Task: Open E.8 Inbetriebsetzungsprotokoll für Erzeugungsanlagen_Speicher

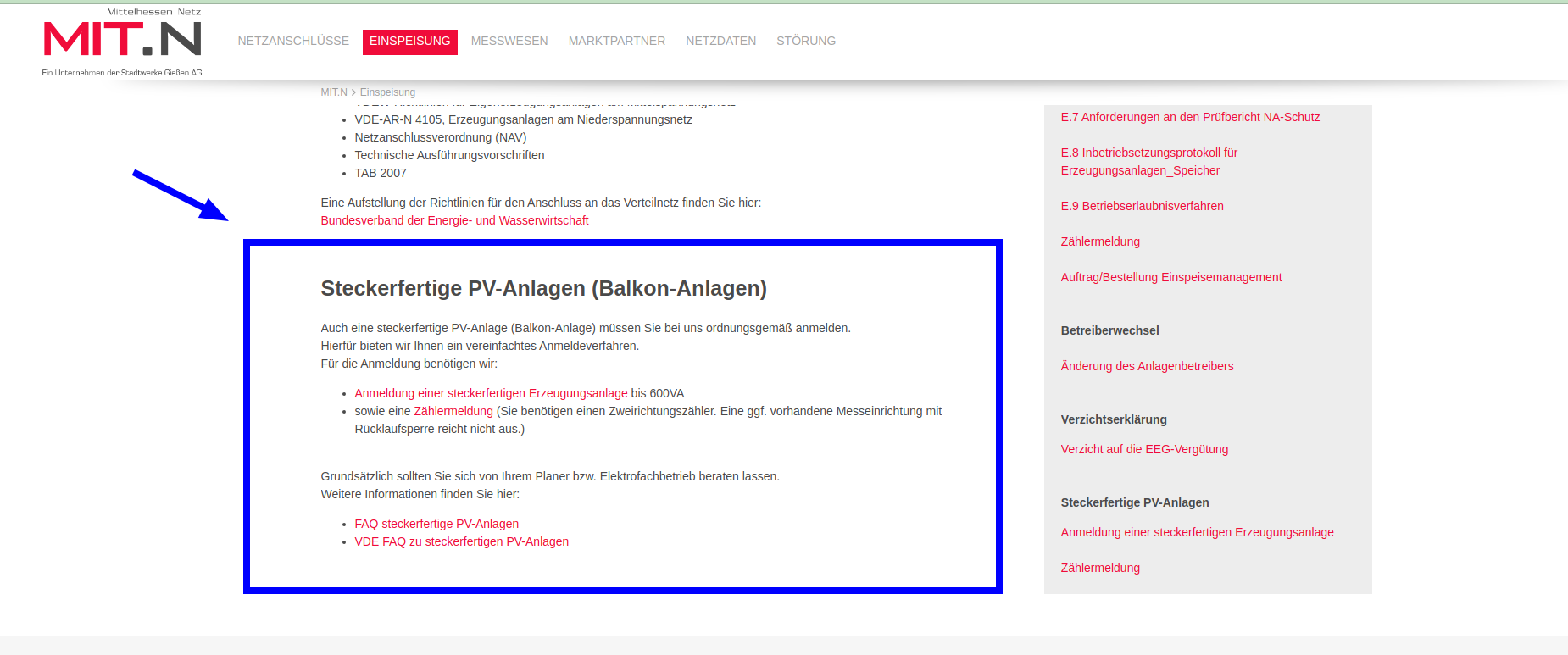Action: point(1149,161)
